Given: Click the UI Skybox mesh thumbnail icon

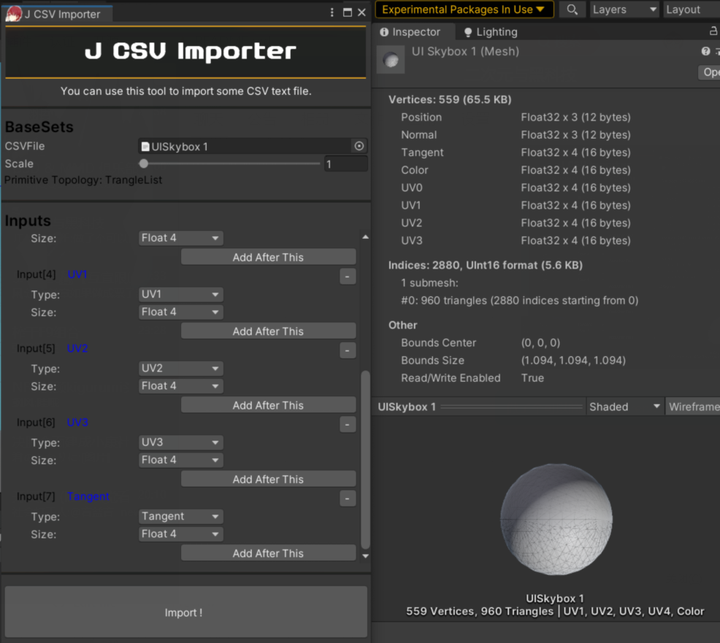Looking at the screenshot, I should coord(390,60).
